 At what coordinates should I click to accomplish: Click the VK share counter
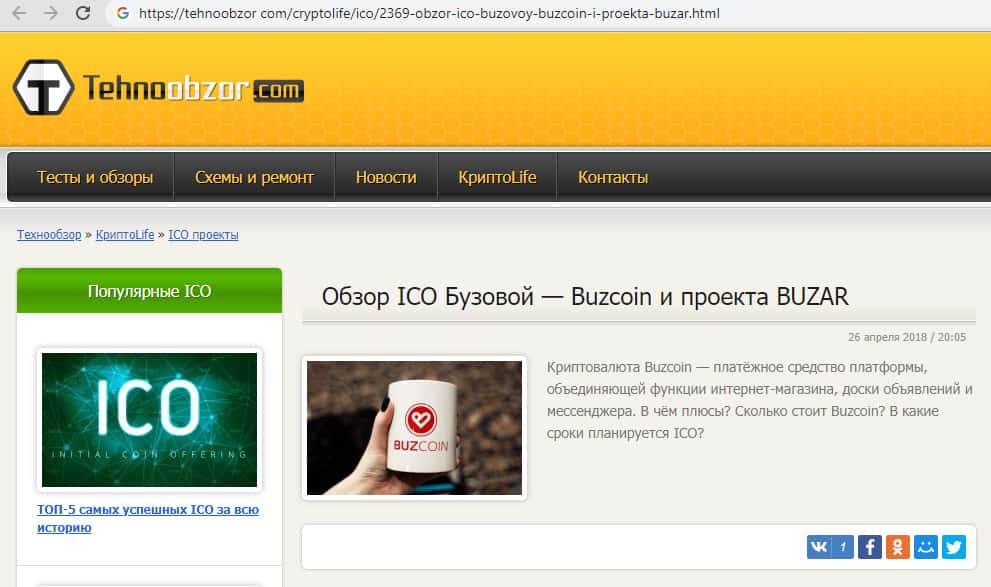point(842,547)
